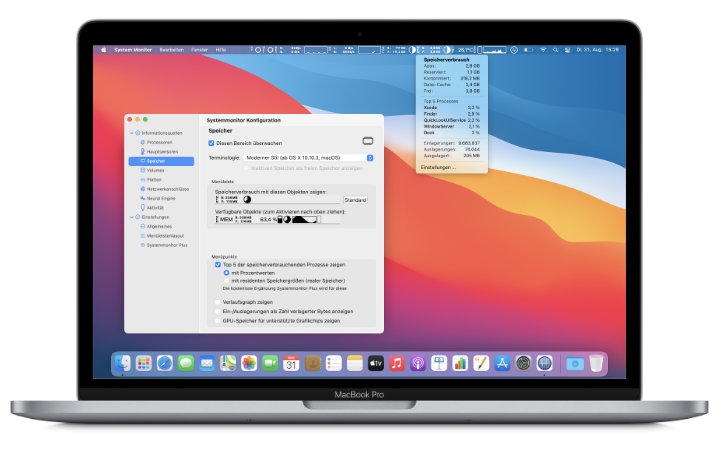Open Finder from the dock
The image size is (720, 450).
pyautogui.click(x=123, y=364)
